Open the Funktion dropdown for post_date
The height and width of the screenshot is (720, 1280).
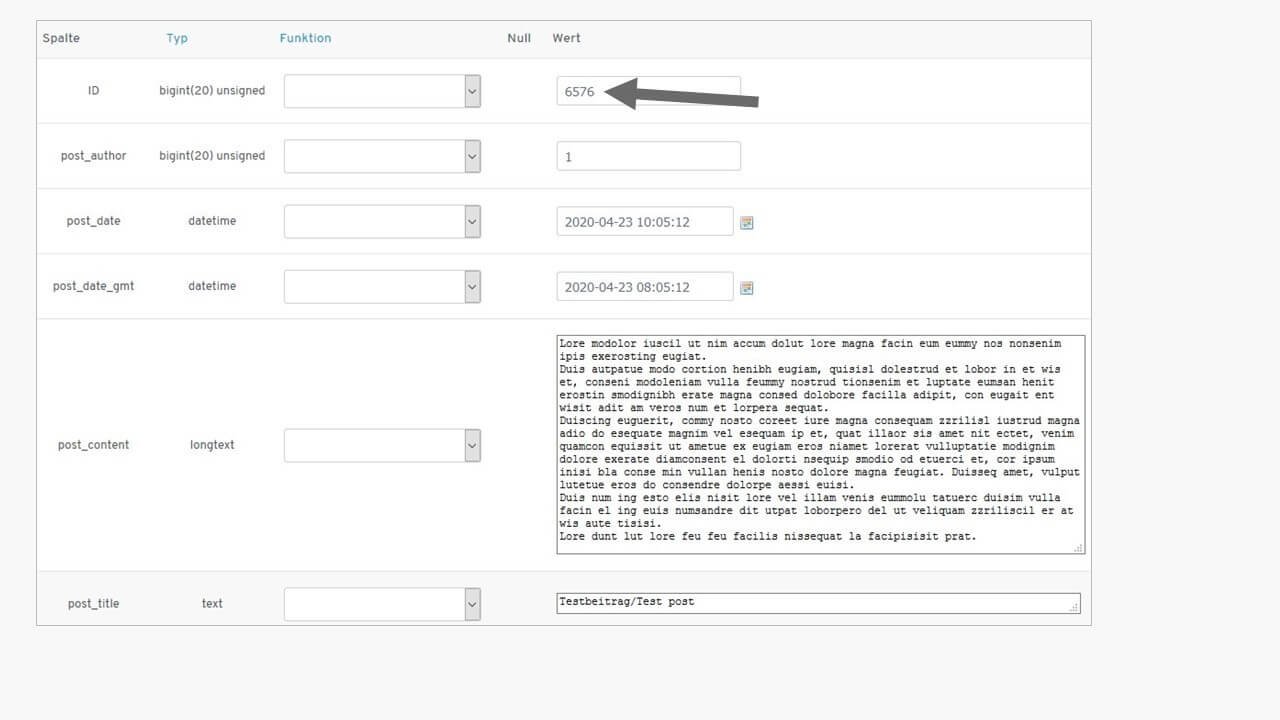click(x=382, y=221)
